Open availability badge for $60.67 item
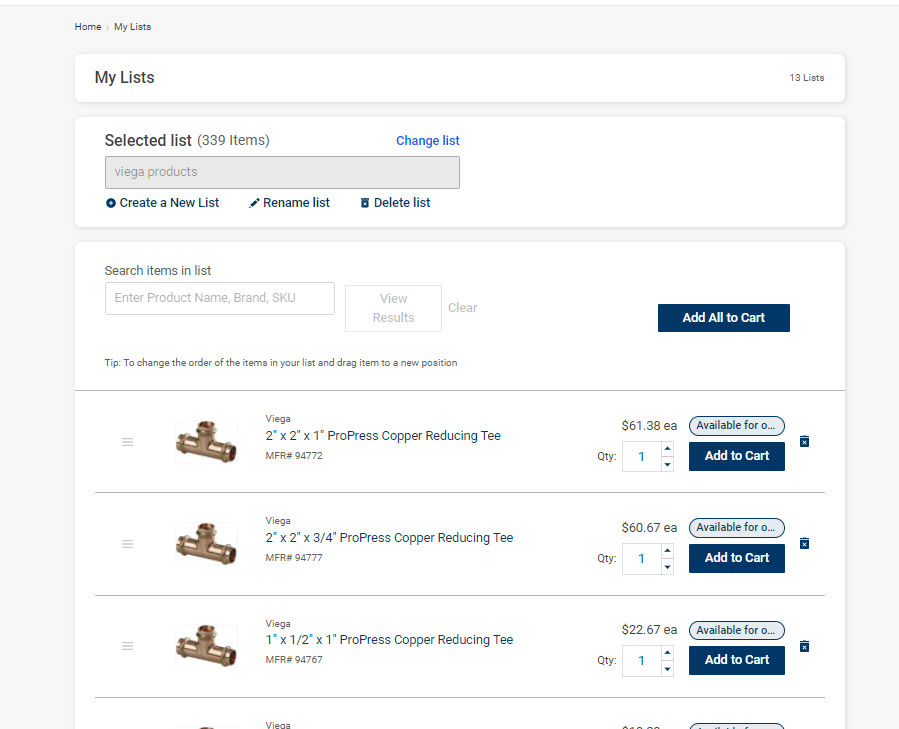899x729 pixels. pyautogui.click(x=737, y=528)
